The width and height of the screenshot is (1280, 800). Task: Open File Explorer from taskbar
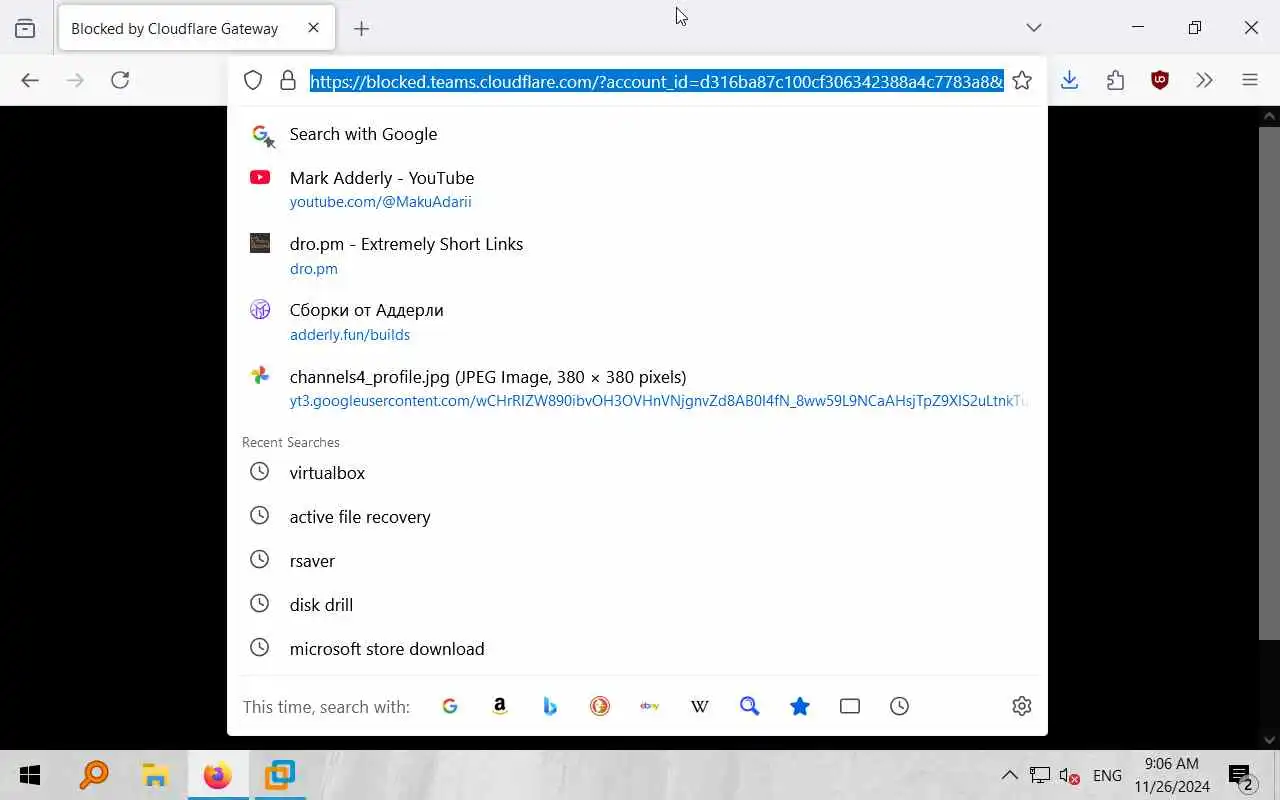click(155, 775)
